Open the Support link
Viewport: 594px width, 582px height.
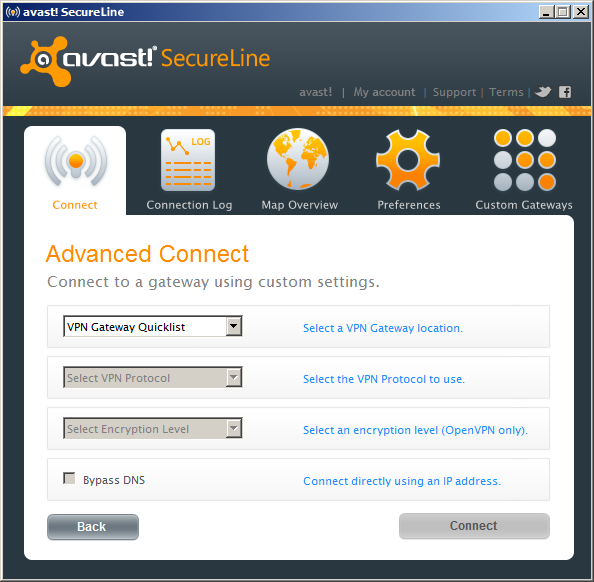click(454, 92)
